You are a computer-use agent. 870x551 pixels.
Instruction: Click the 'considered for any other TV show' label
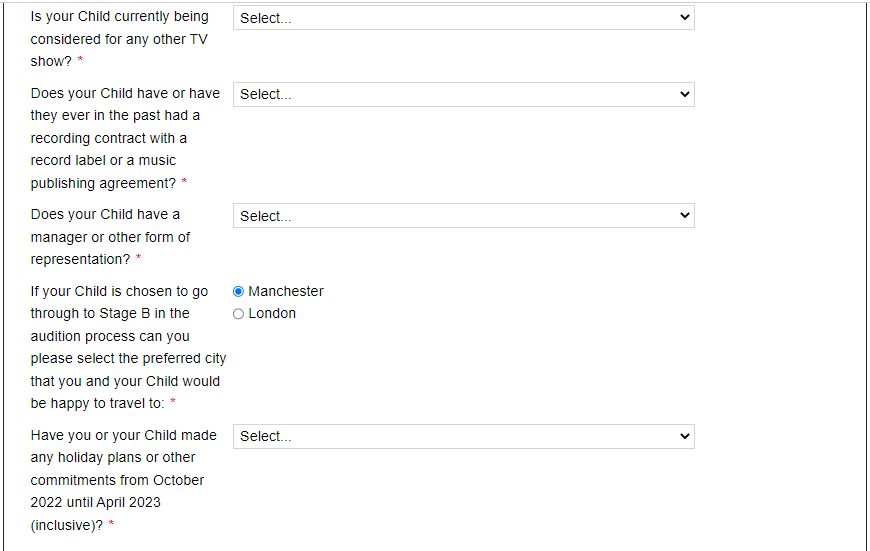coord(119,39)
